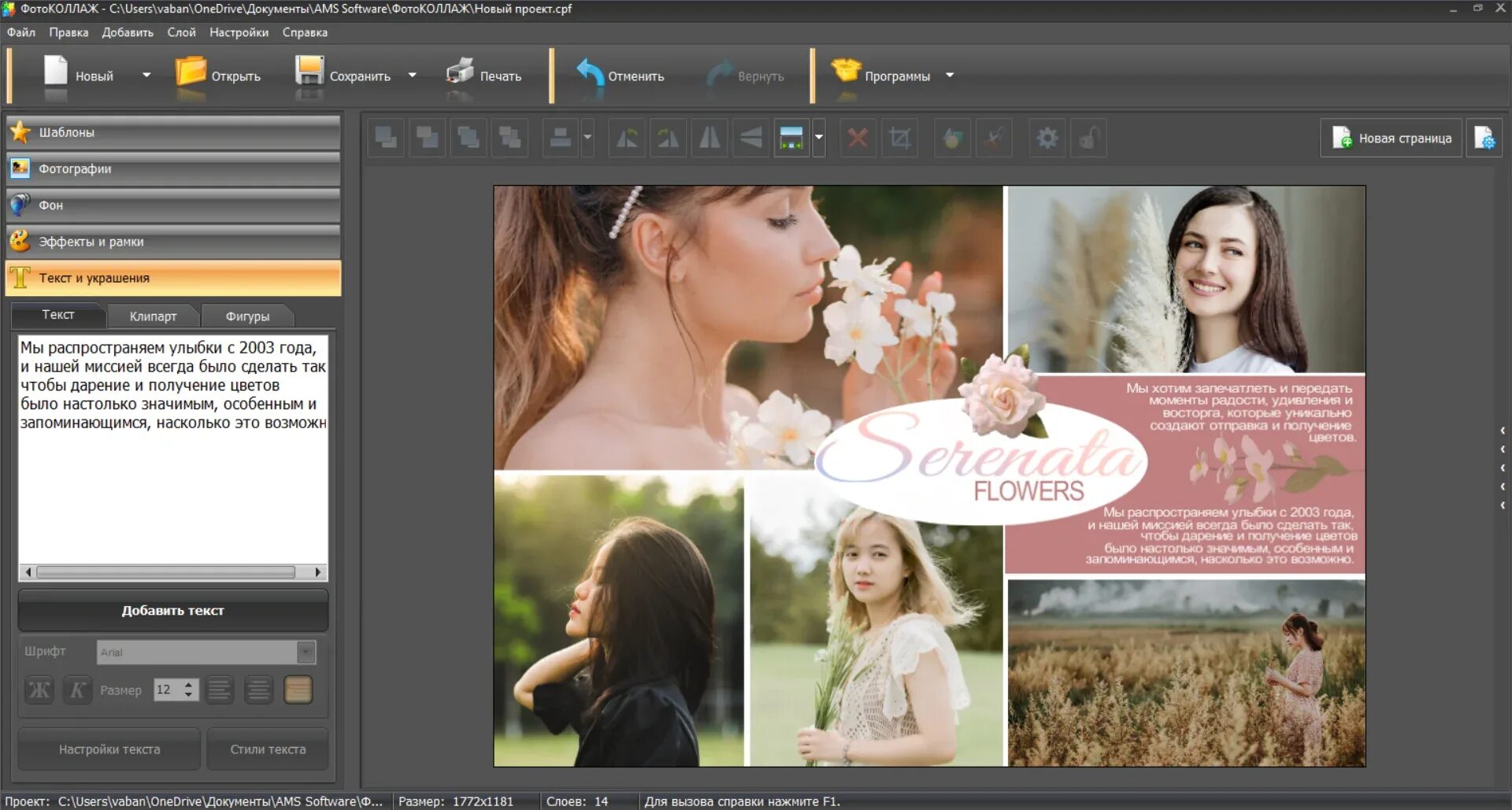1512x810 pixels.
Task: Click the Новая страница button
Action: click(1392, 139)
